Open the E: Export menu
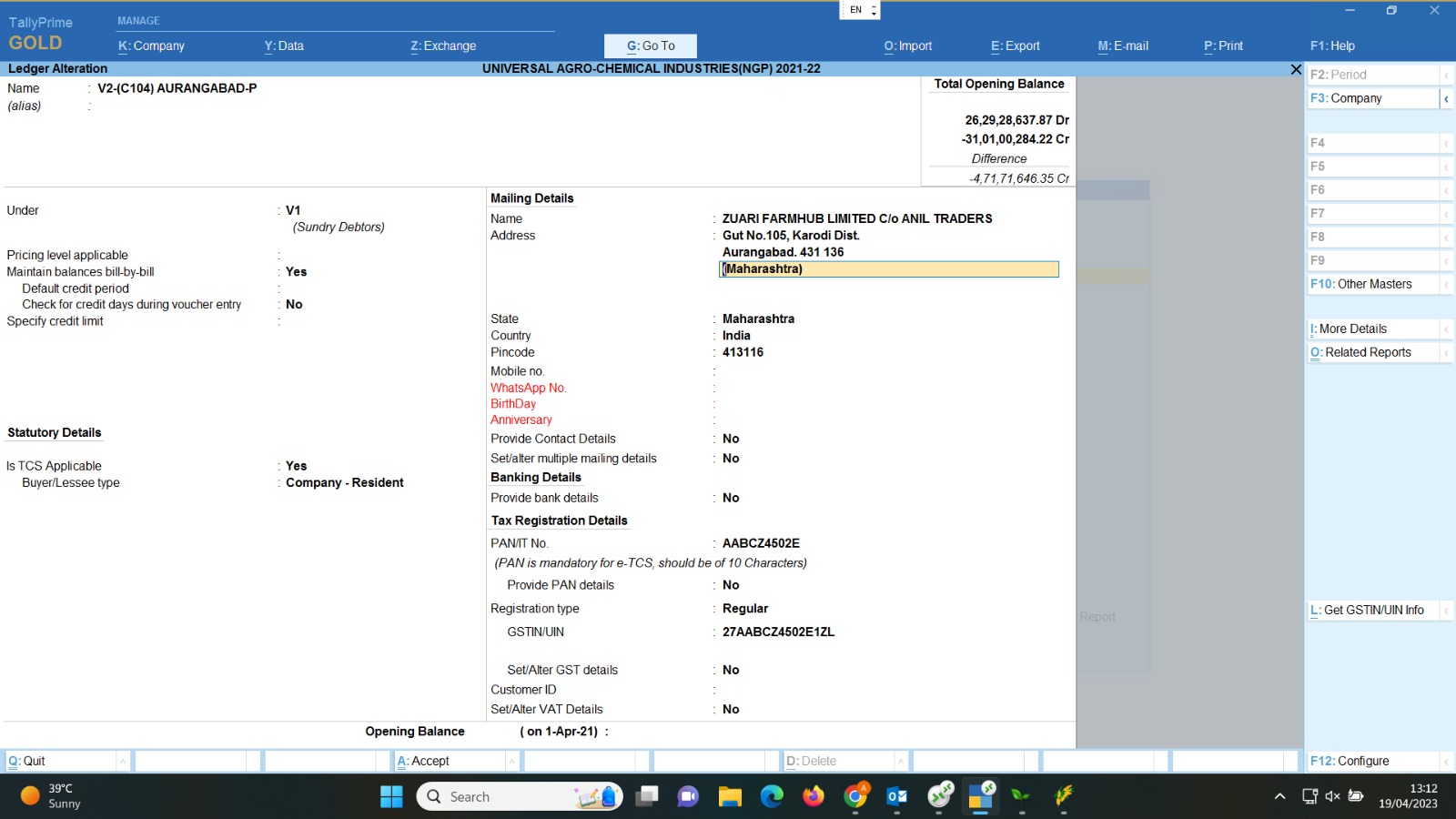This screenshot has height=819, width=1456. coord(1015,45)
